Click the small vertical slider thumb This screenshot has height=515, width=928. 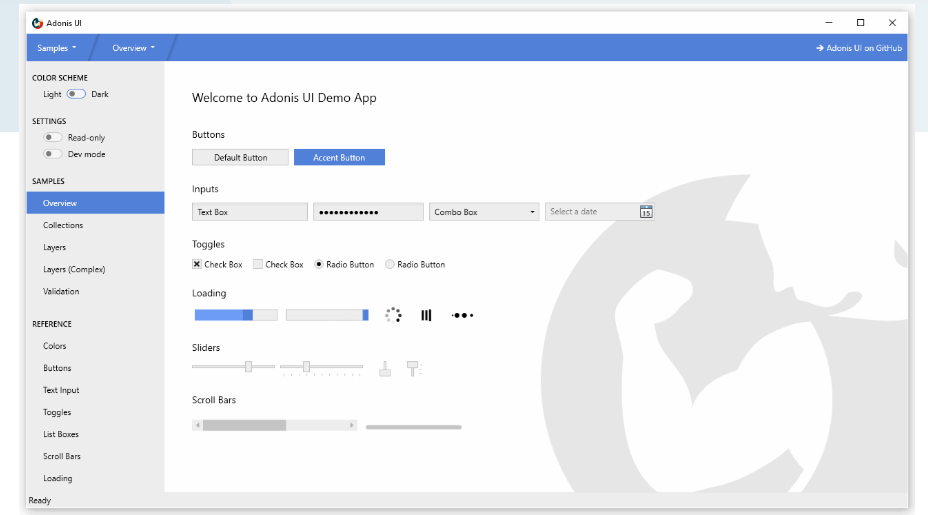pos(385,372)
